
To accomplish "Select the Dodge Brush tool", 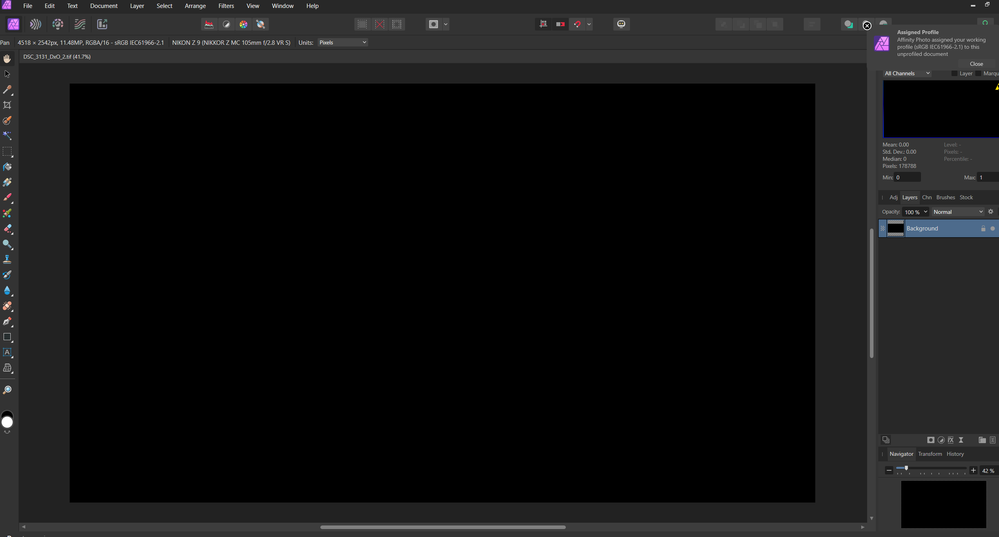I will point(8,244).
